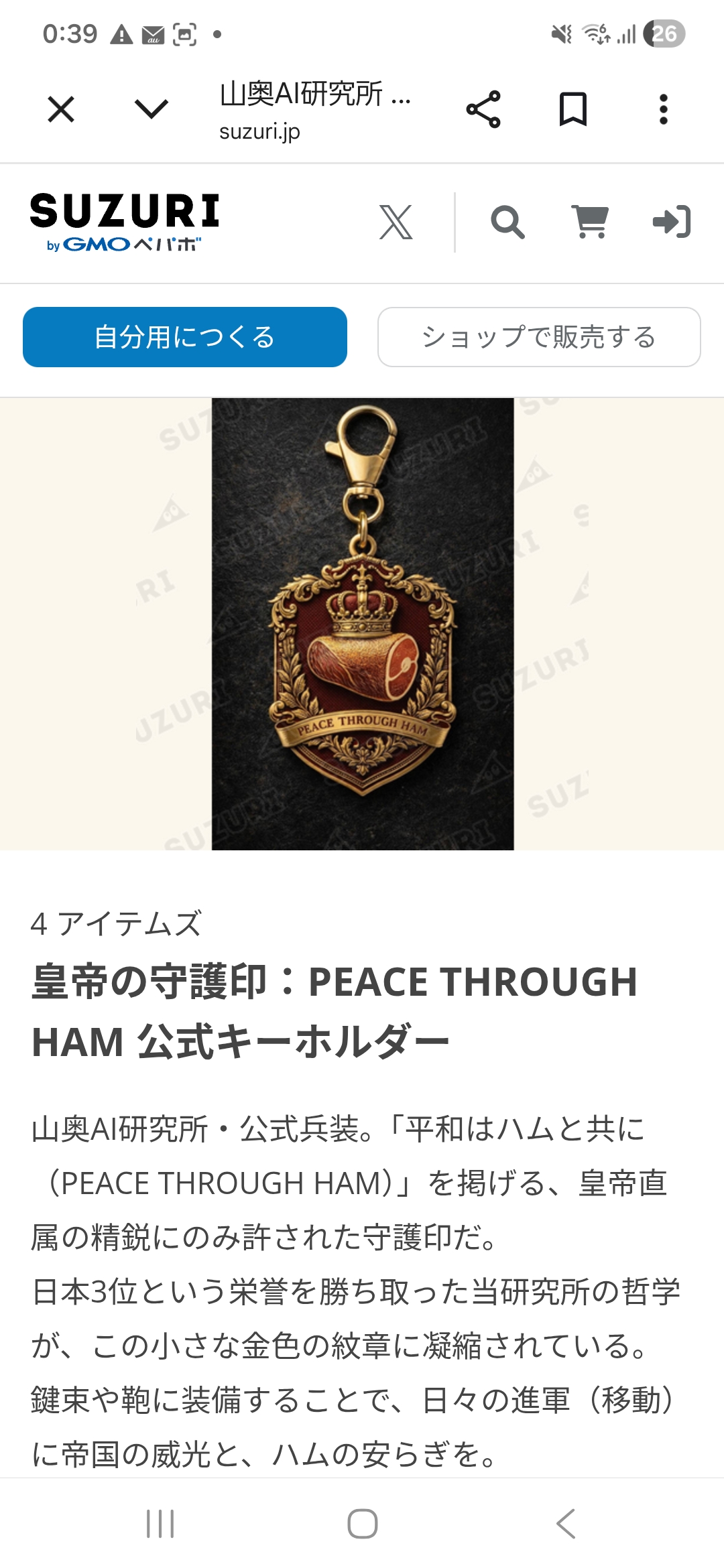Screen dimensions: 724x1568
Task: Select 自分用につくる button
Action: pyautogui.click(x=185, y=337)
